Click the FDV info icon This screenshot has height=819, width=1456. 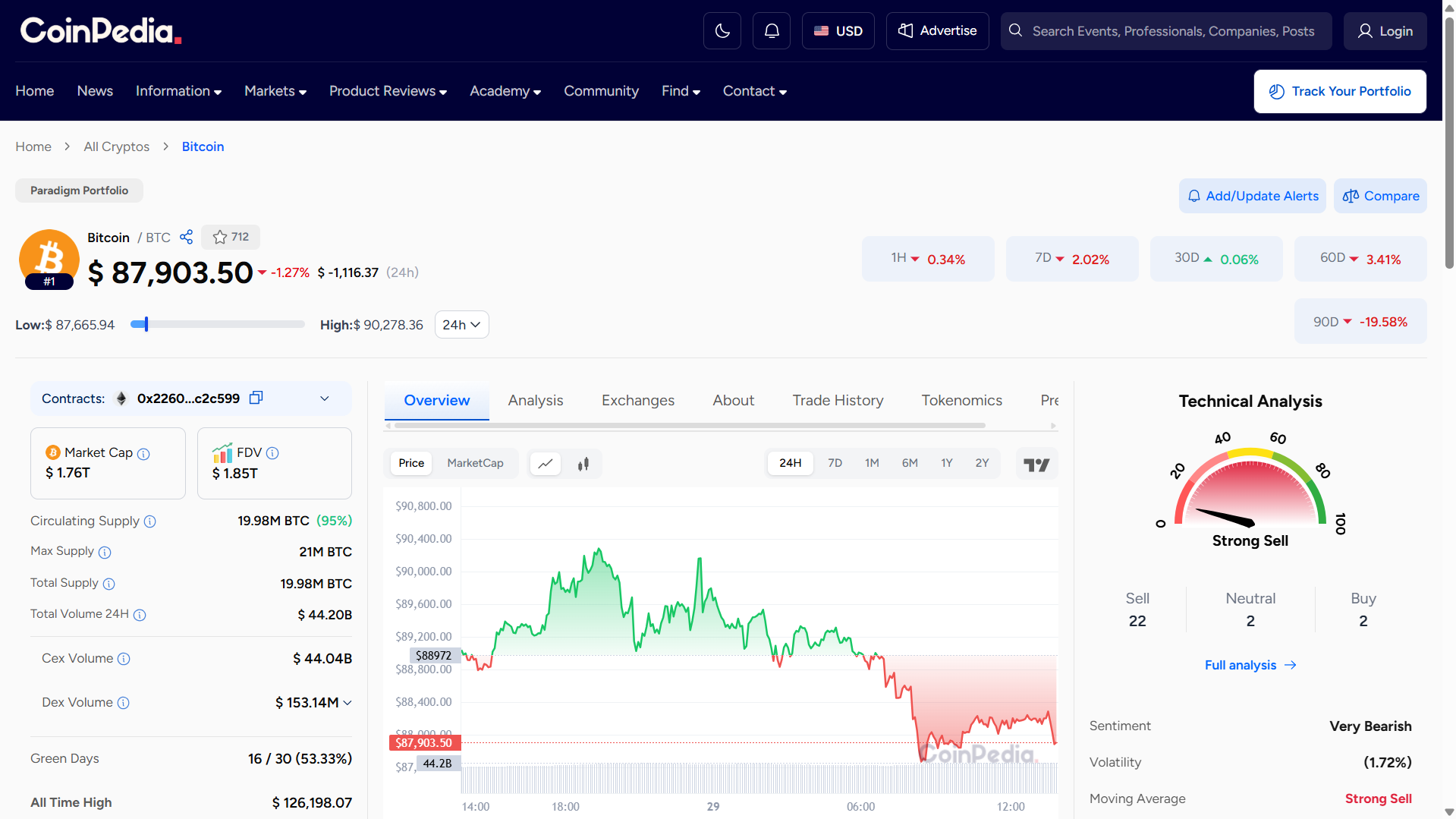(x=272, y=453)
